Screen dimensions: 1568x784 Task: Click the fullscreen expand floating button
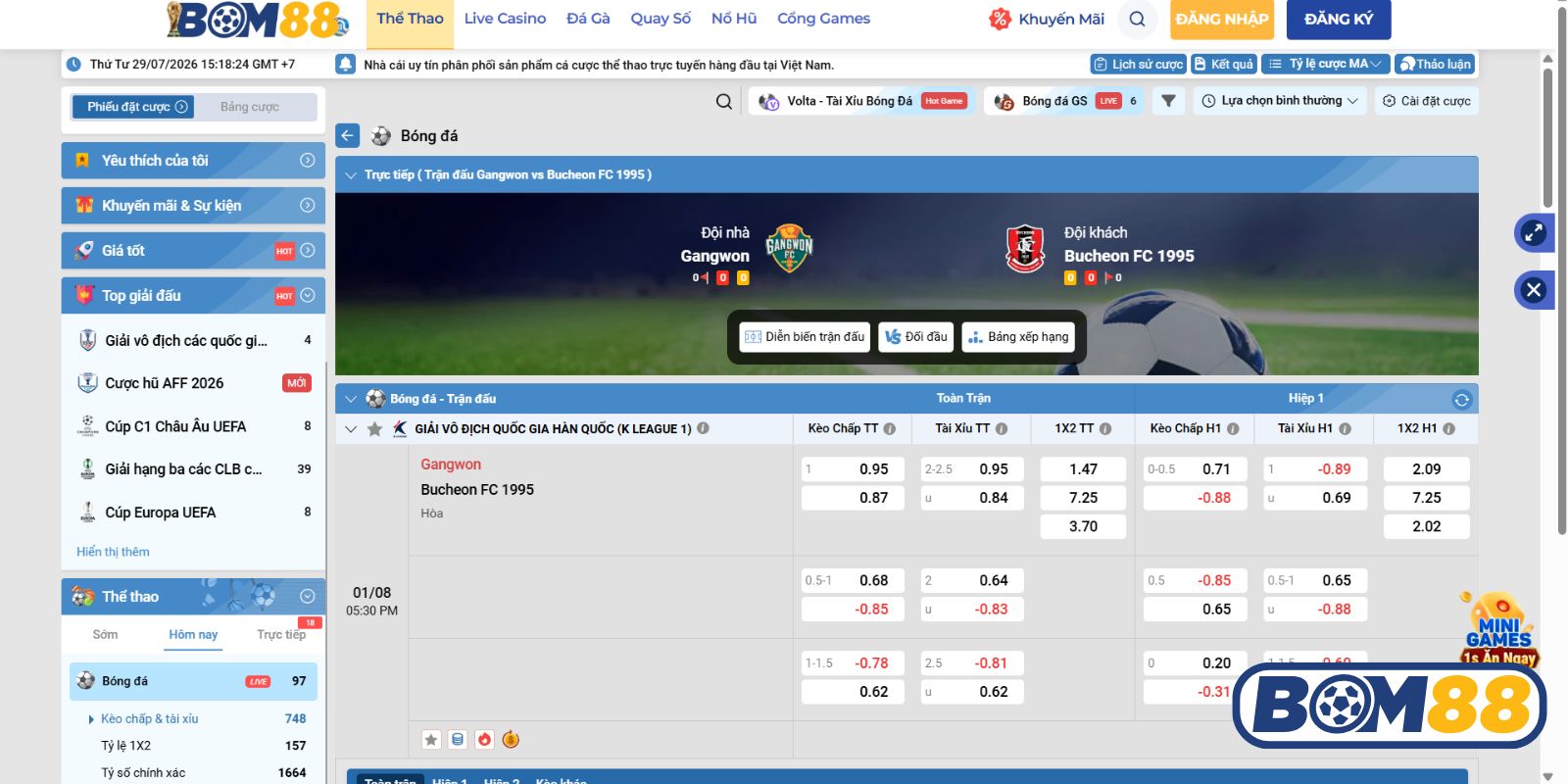[1534, 233]
